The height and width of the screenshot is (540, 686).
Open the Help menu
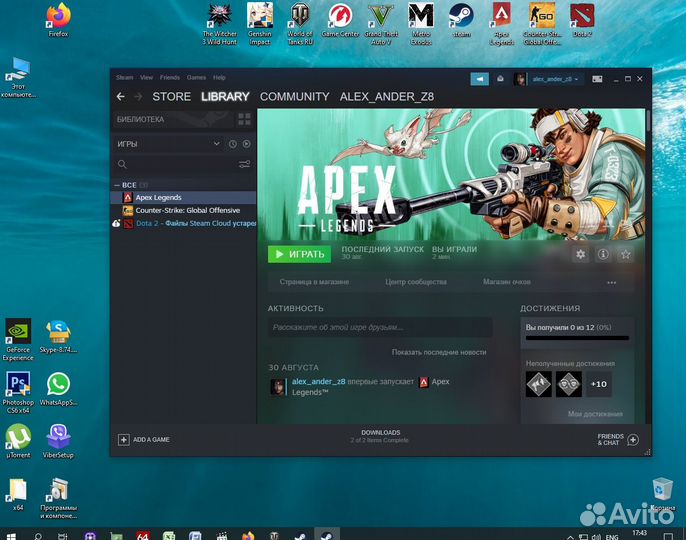coord(219,77)
